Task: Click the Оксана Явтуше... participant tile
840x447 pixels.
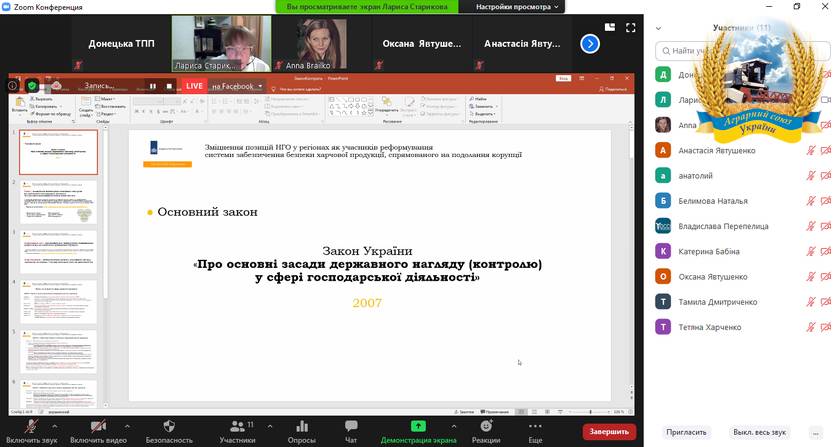Action: pyautogui.click(x=422, y=44)
